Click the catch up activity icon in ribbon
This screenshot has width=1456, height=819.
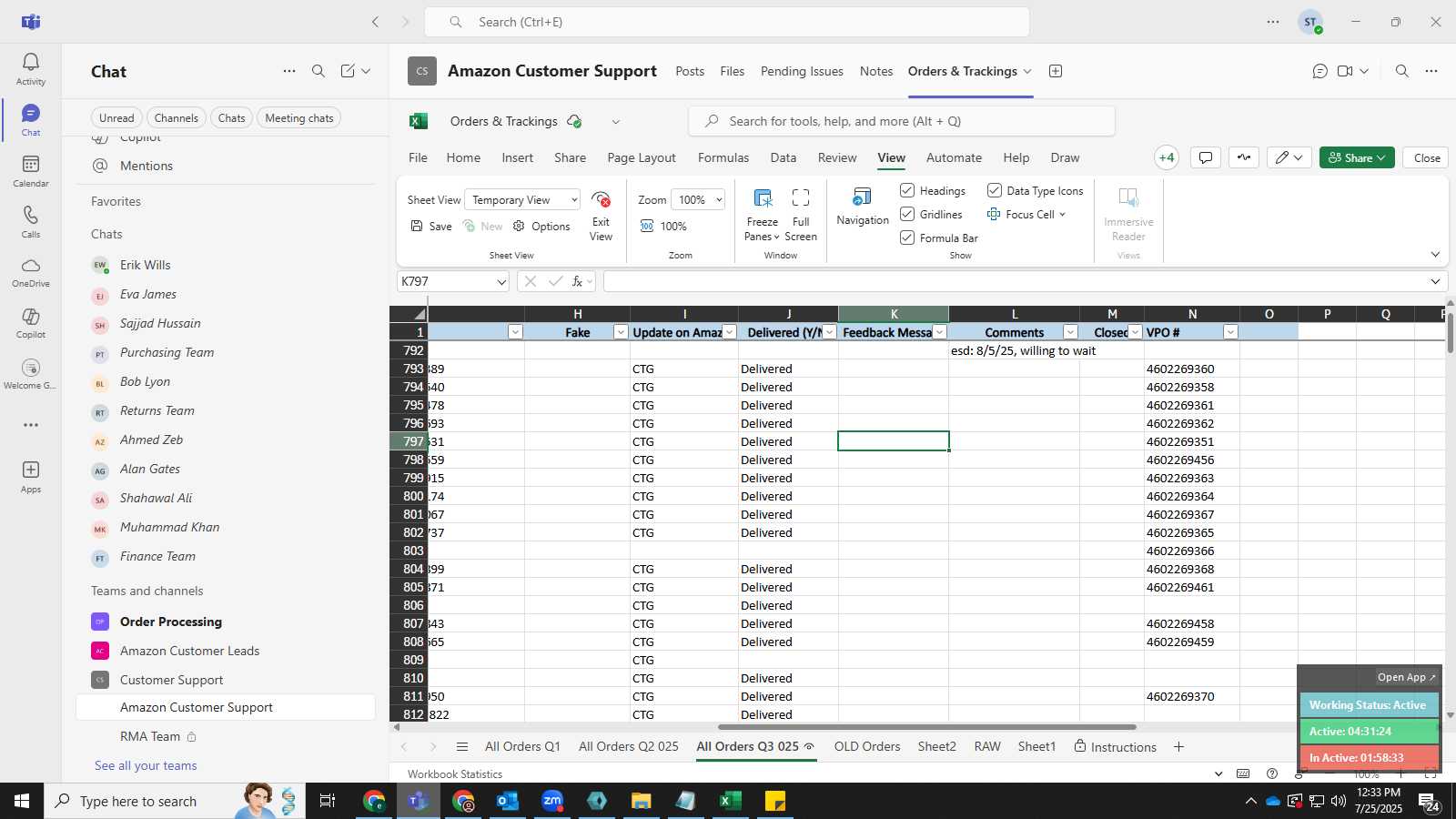[1244, 157]
